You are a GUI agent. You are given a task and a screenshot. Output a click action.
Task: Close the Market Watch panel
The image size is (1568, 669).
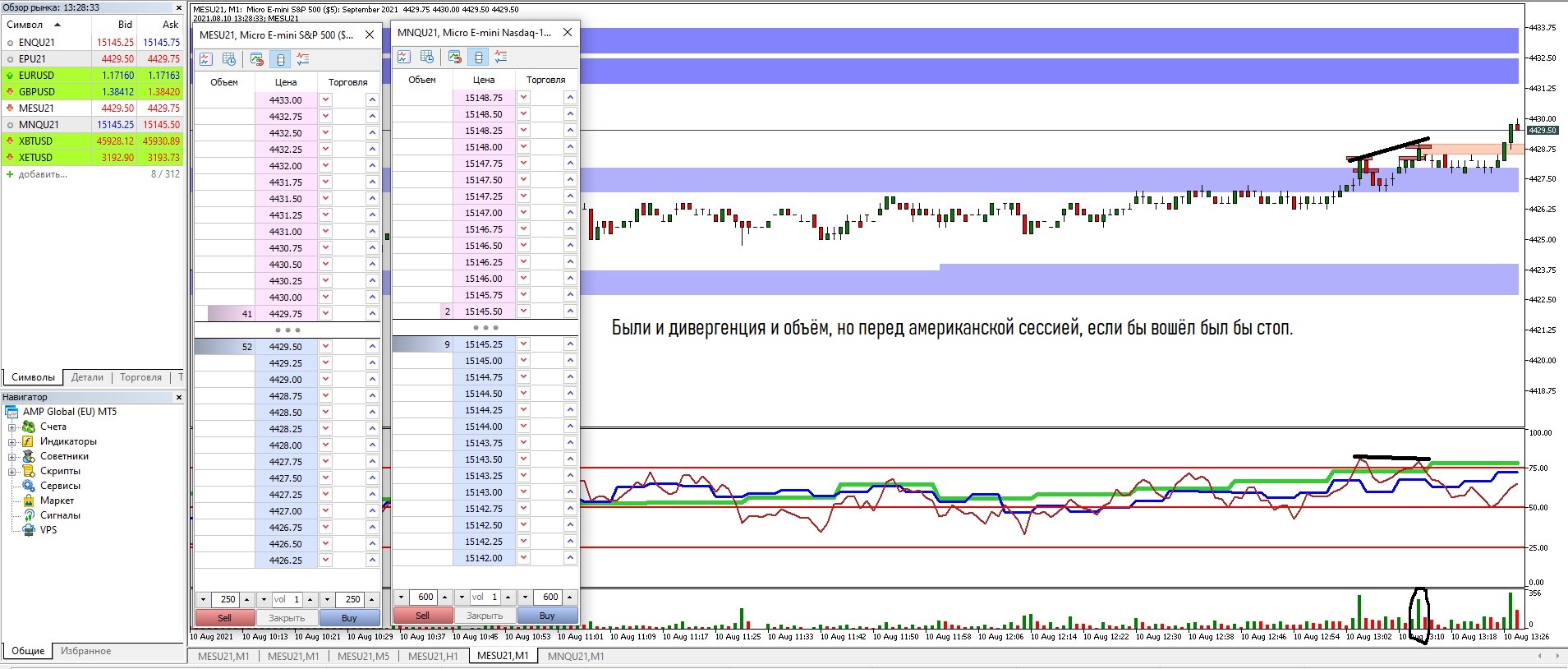178,7
